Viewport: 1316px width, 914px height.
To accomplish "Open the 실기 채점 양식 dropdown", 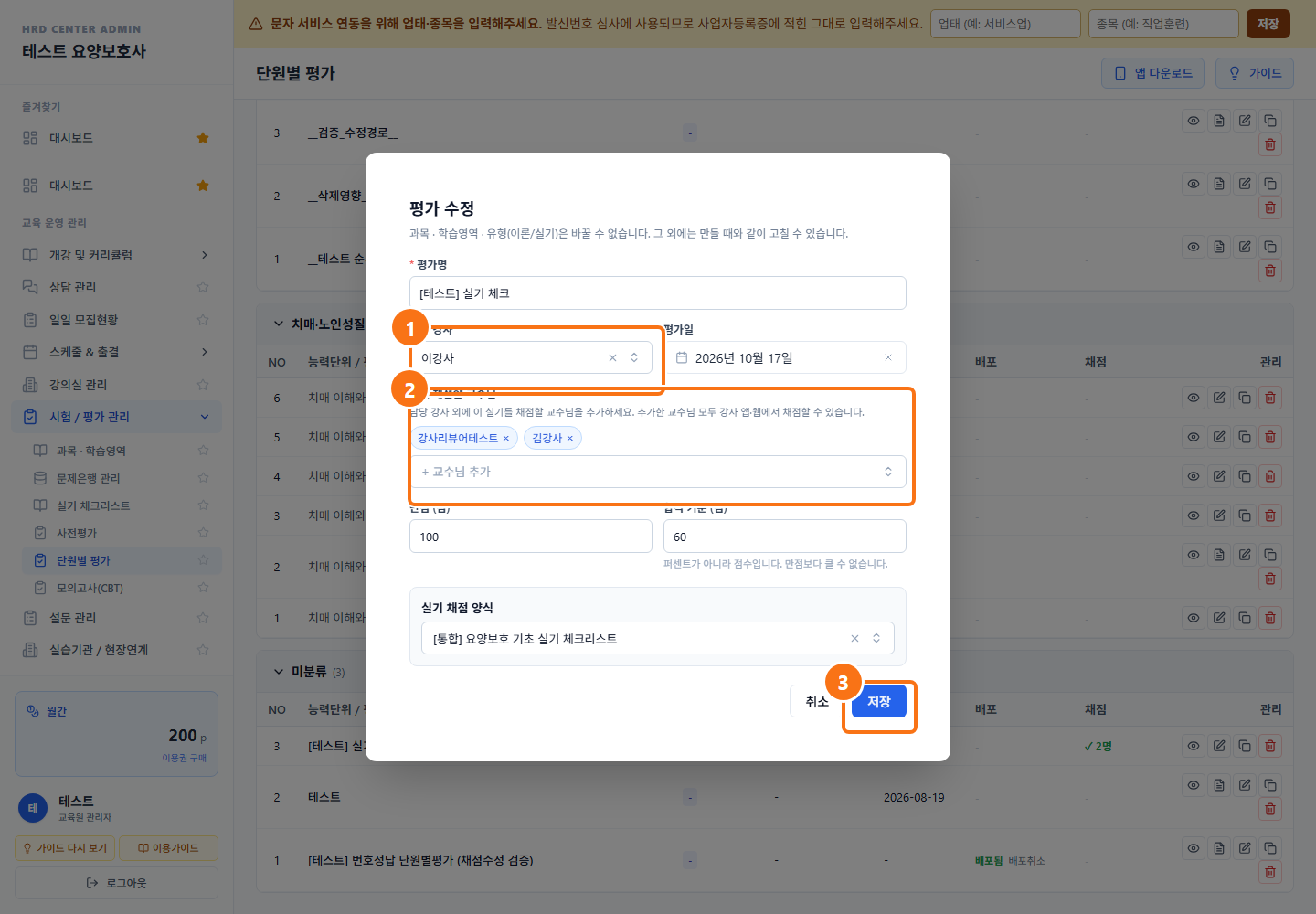I will pyautogui.click(x=658, y=639).
